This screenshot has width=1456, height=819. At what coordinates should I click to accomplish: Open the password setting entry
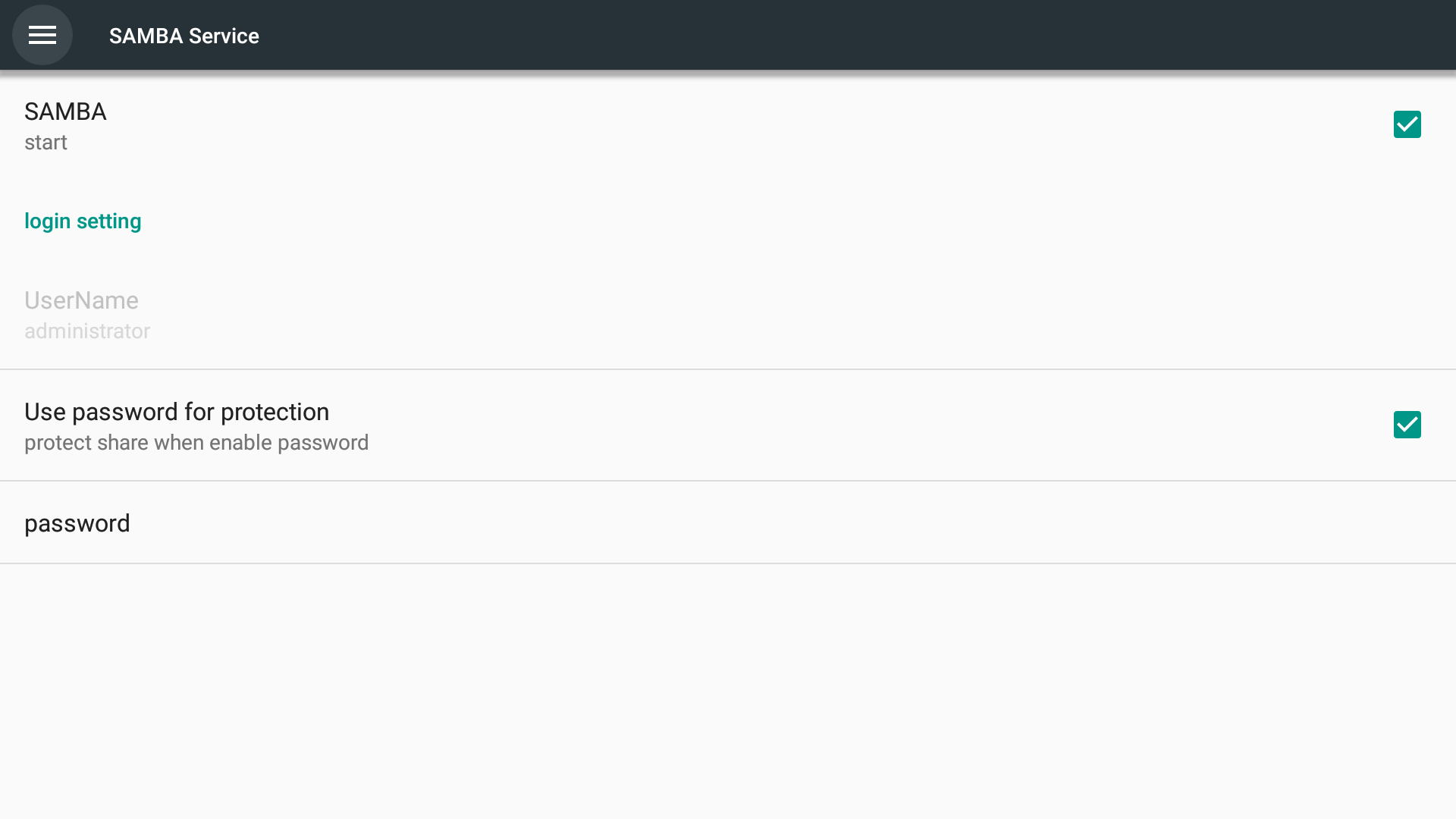click(x=77, y=523)
